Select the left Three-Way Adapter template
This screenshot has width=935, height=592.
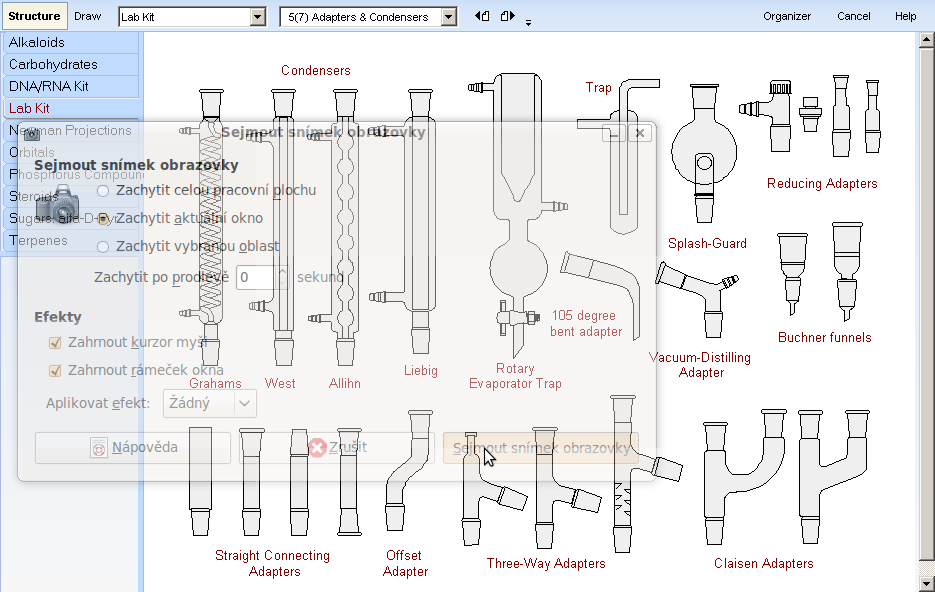click(x=494, y=489)
